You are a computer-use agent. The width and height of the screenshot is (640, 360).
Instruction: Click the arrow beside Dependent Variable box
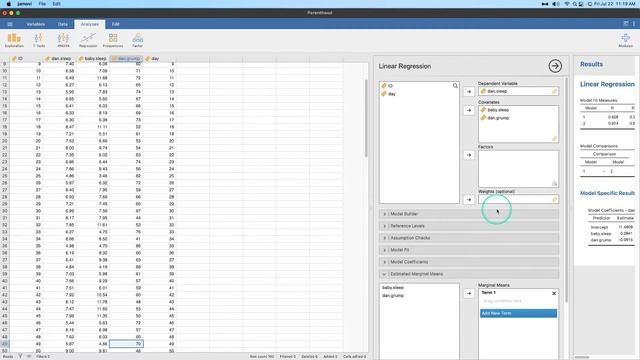click(x=469, y=91)
